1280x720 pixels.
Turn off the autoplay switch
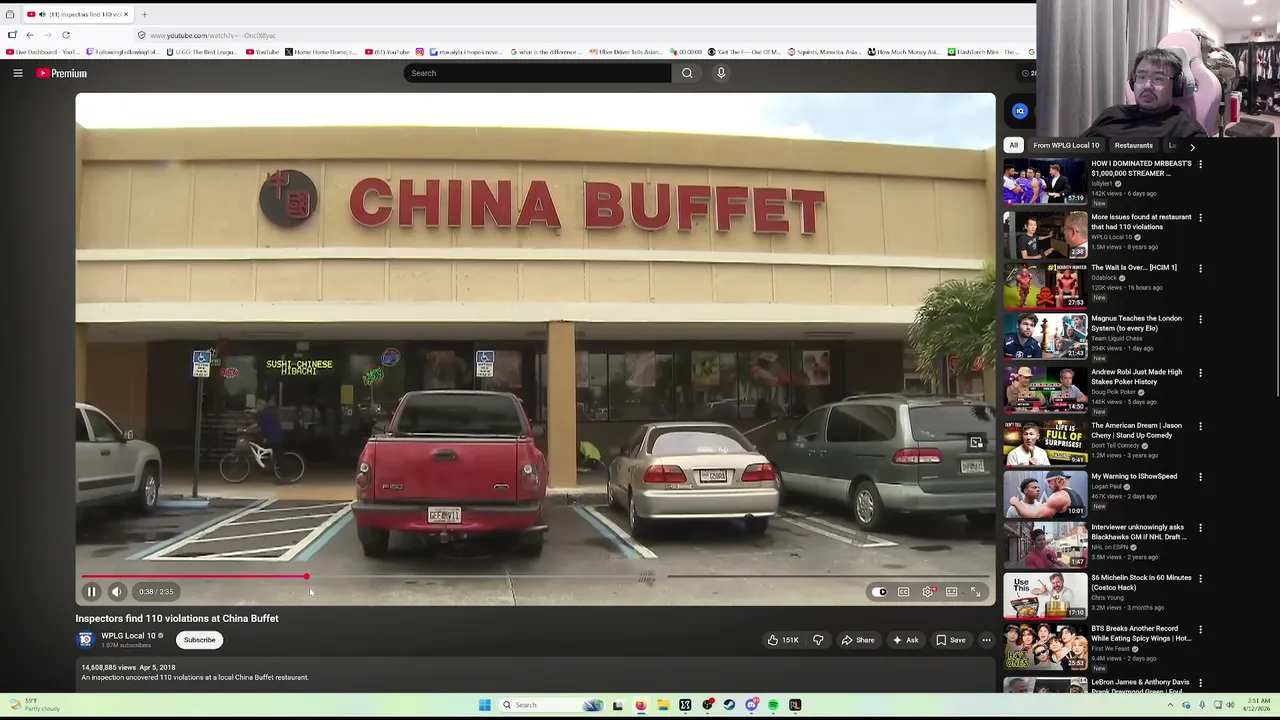pyautogui.click(x=879, y=592)
